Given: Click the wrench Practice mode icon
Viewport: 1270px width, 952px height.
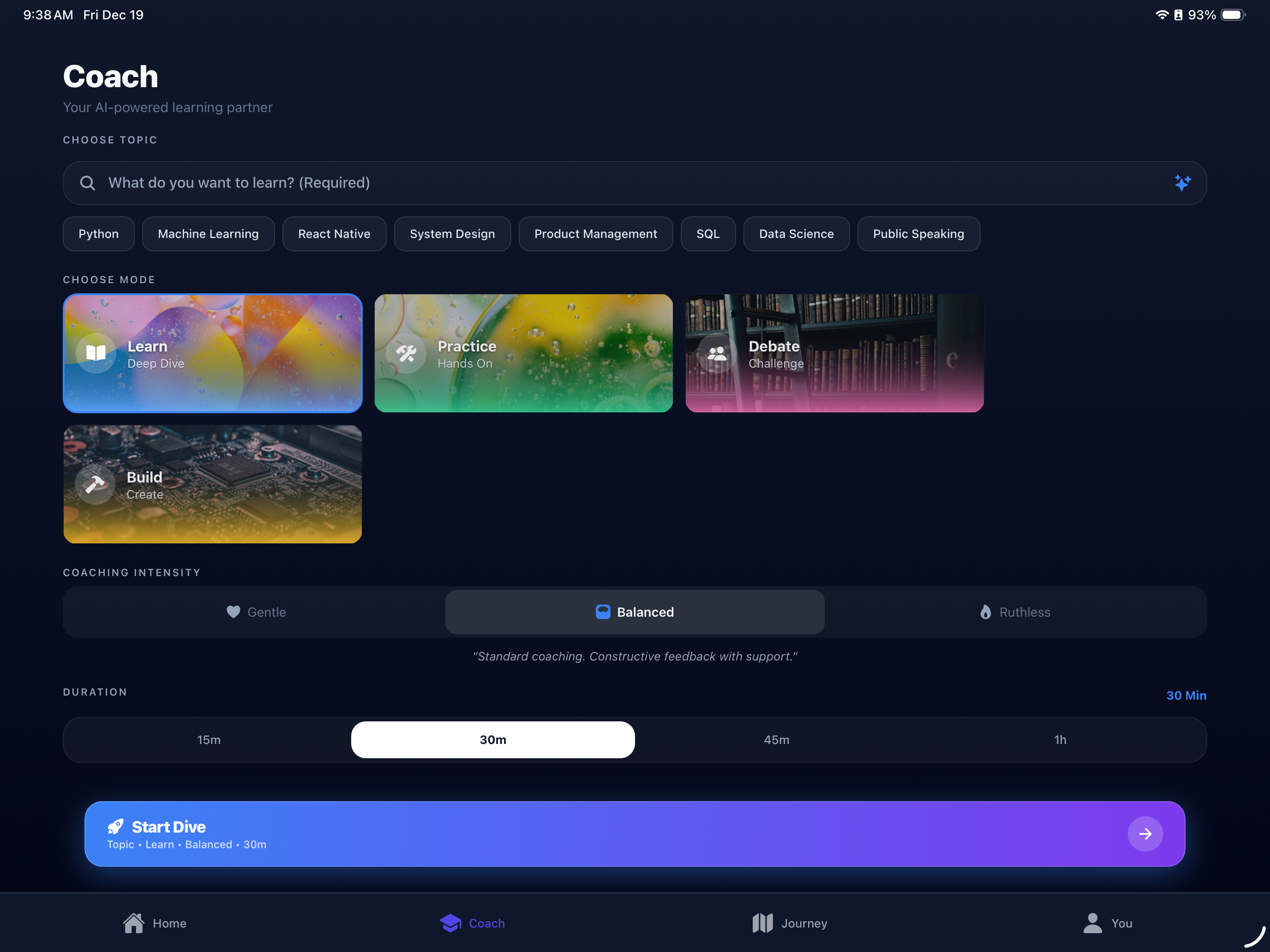Looking at the screenshot, I should (x=407, y=353).
